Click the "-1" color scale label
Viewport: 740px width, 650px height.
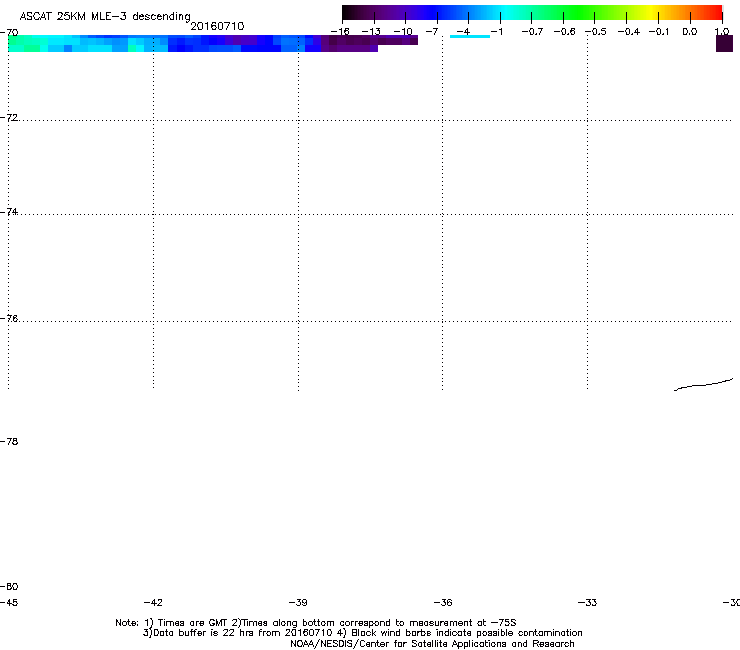point(496,32)
